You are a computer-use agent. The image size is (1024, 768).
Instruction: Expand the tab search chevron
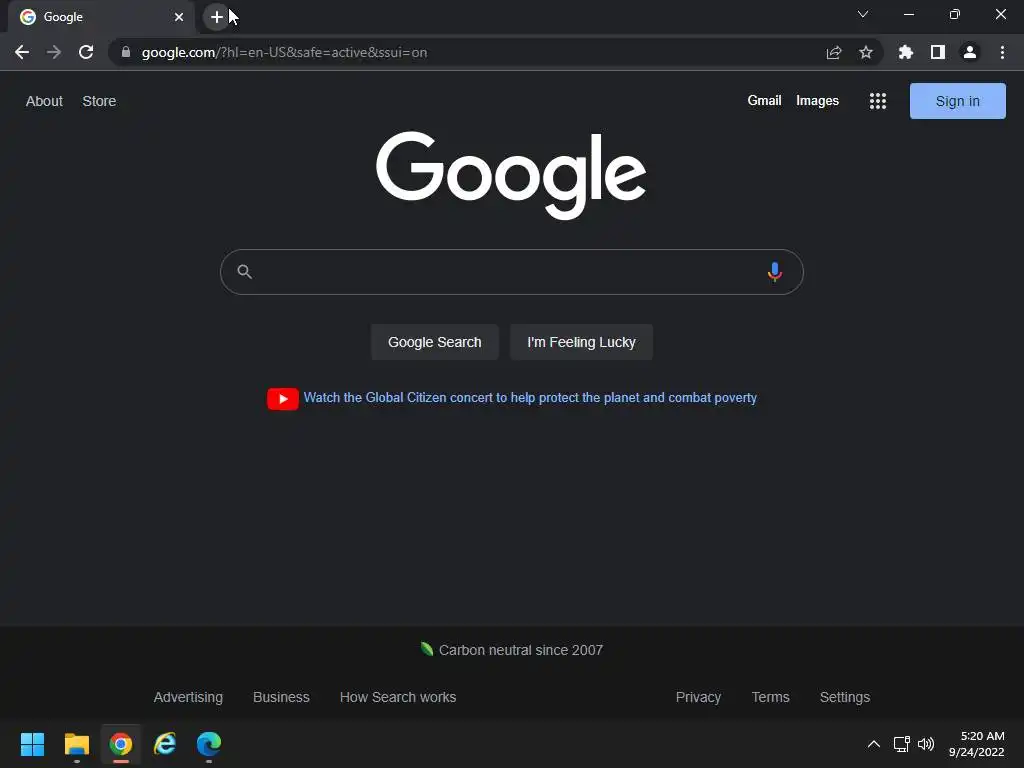coord(863,14)
